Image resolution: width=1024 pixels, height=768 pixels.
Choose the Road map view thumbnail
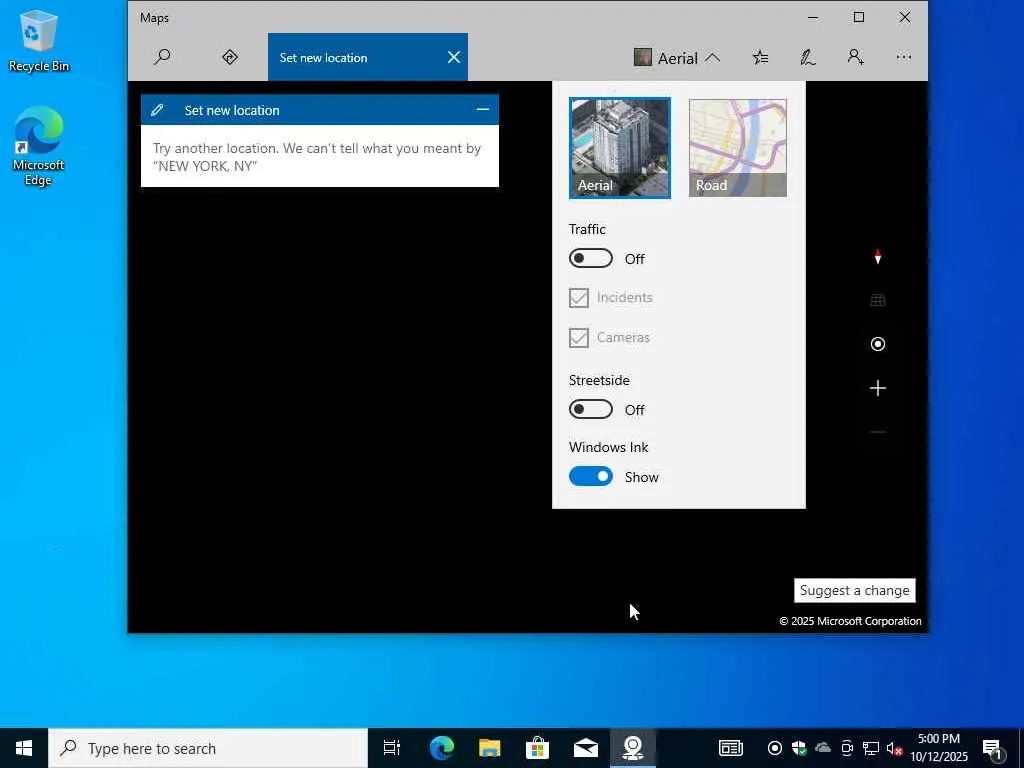[737, 148]
